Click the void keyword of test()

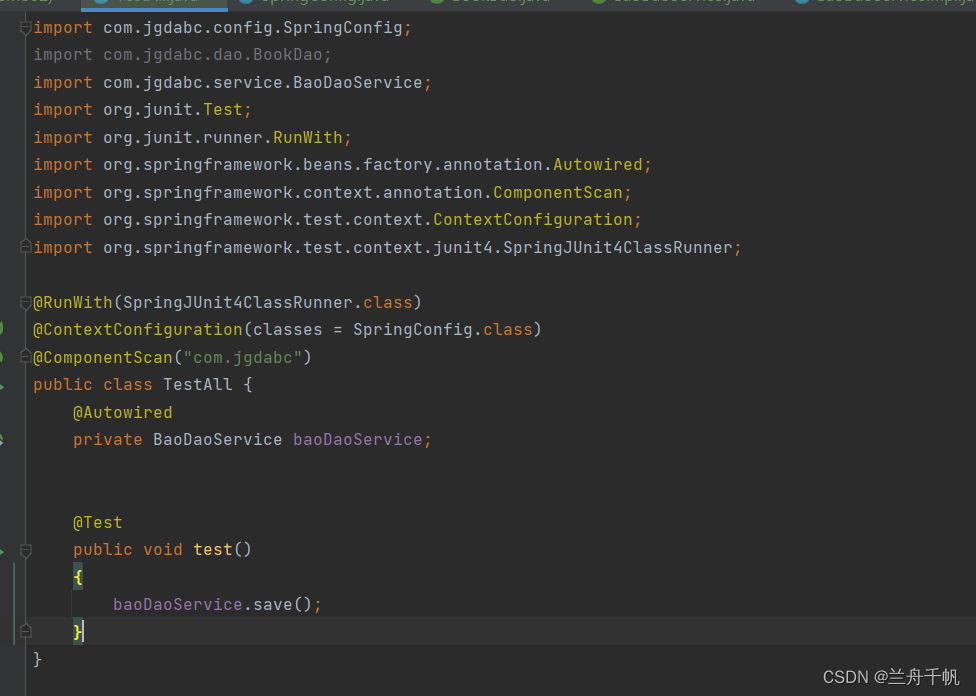[x=163, y=550]
